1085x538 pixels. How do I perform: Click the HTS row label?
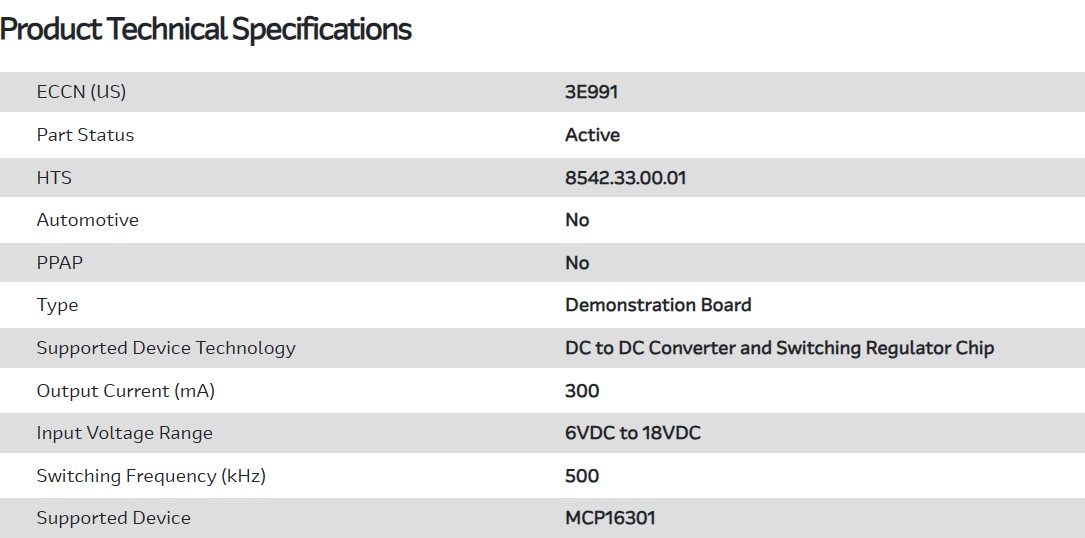click(54, 178)
